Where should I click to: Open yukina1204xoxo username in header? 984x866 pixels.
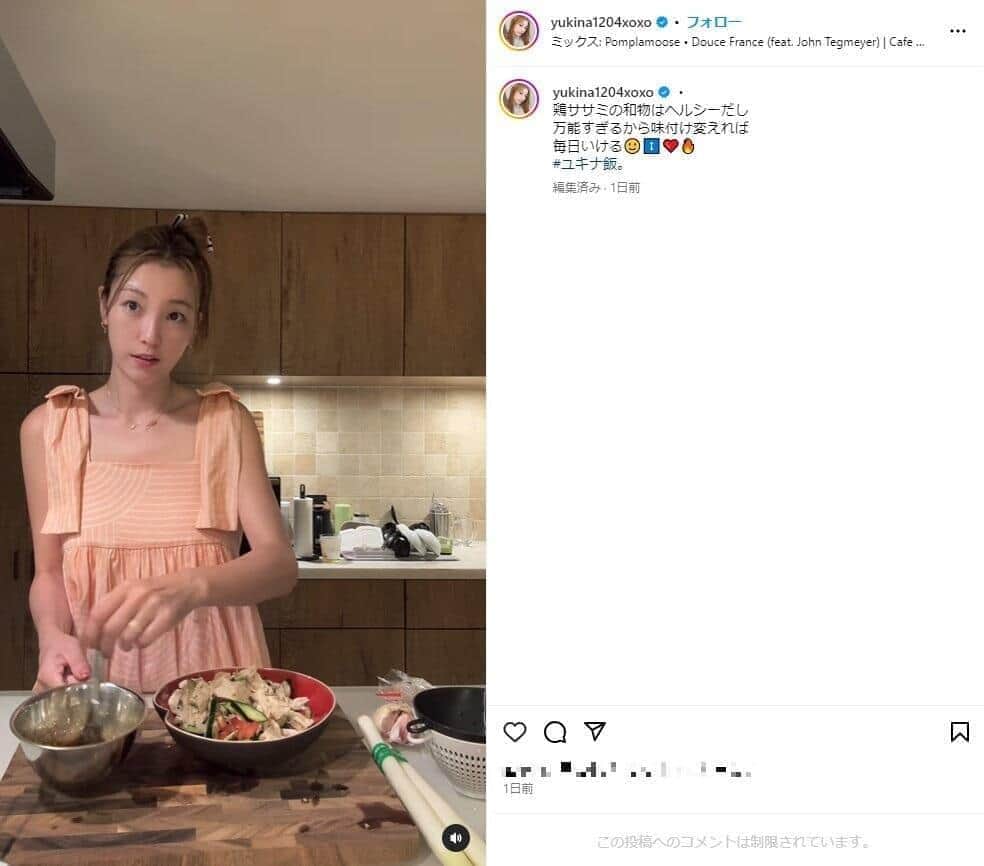pyautogui.click(x=601, y=23)
